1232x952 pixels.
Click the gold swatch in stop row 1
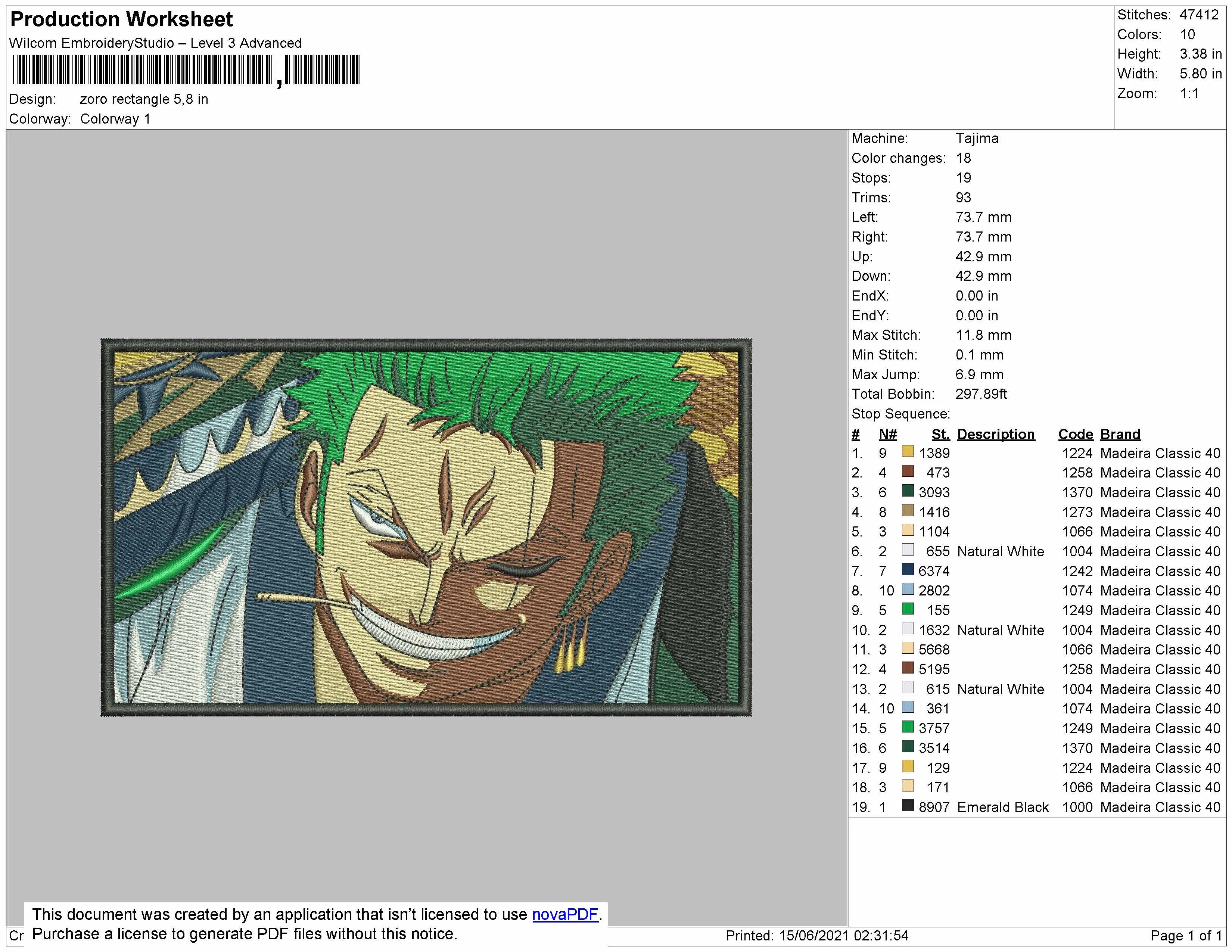[908, 451]
